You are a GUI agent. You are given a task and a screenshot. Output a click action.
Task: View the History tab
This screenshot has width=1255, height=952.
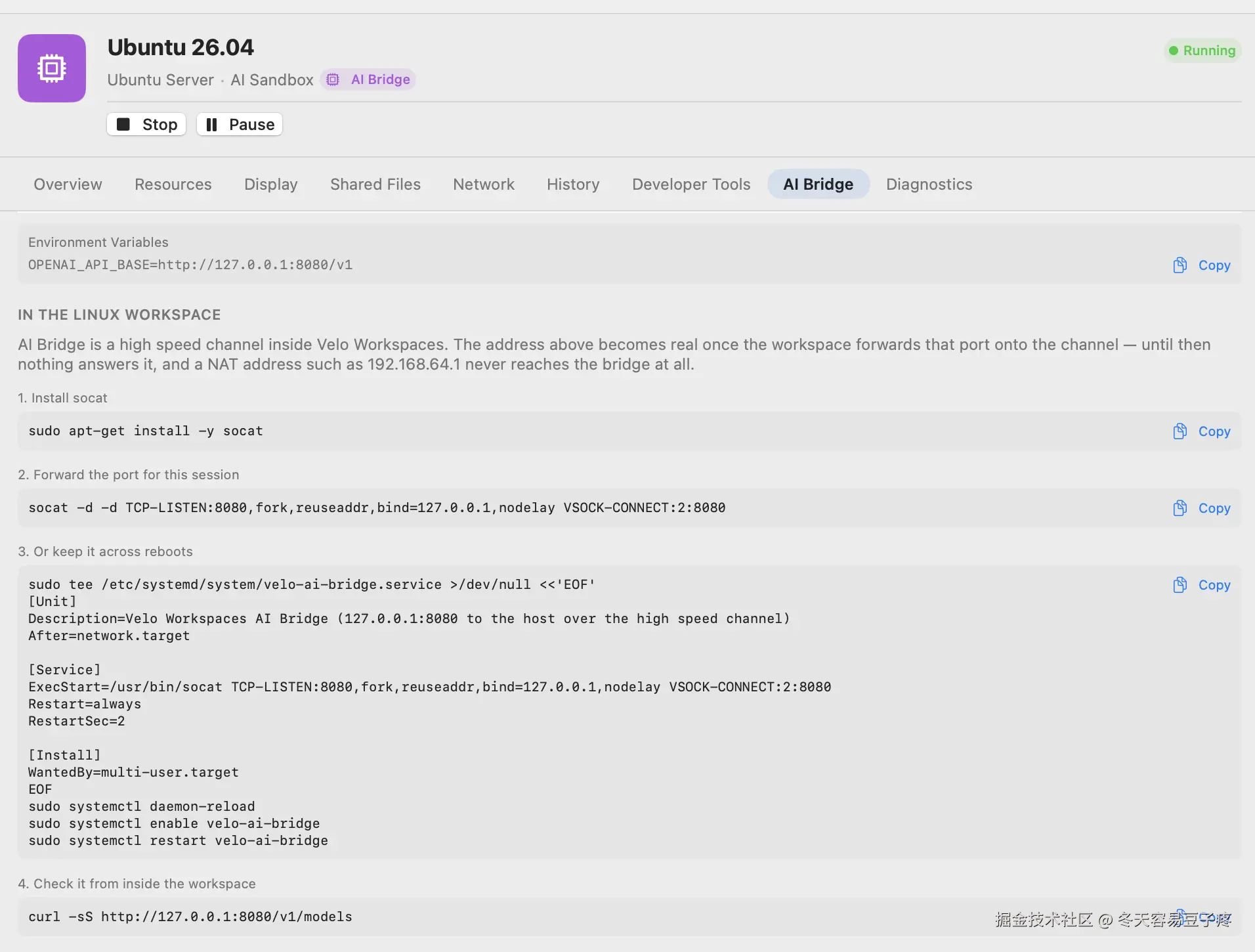point(573,184)
